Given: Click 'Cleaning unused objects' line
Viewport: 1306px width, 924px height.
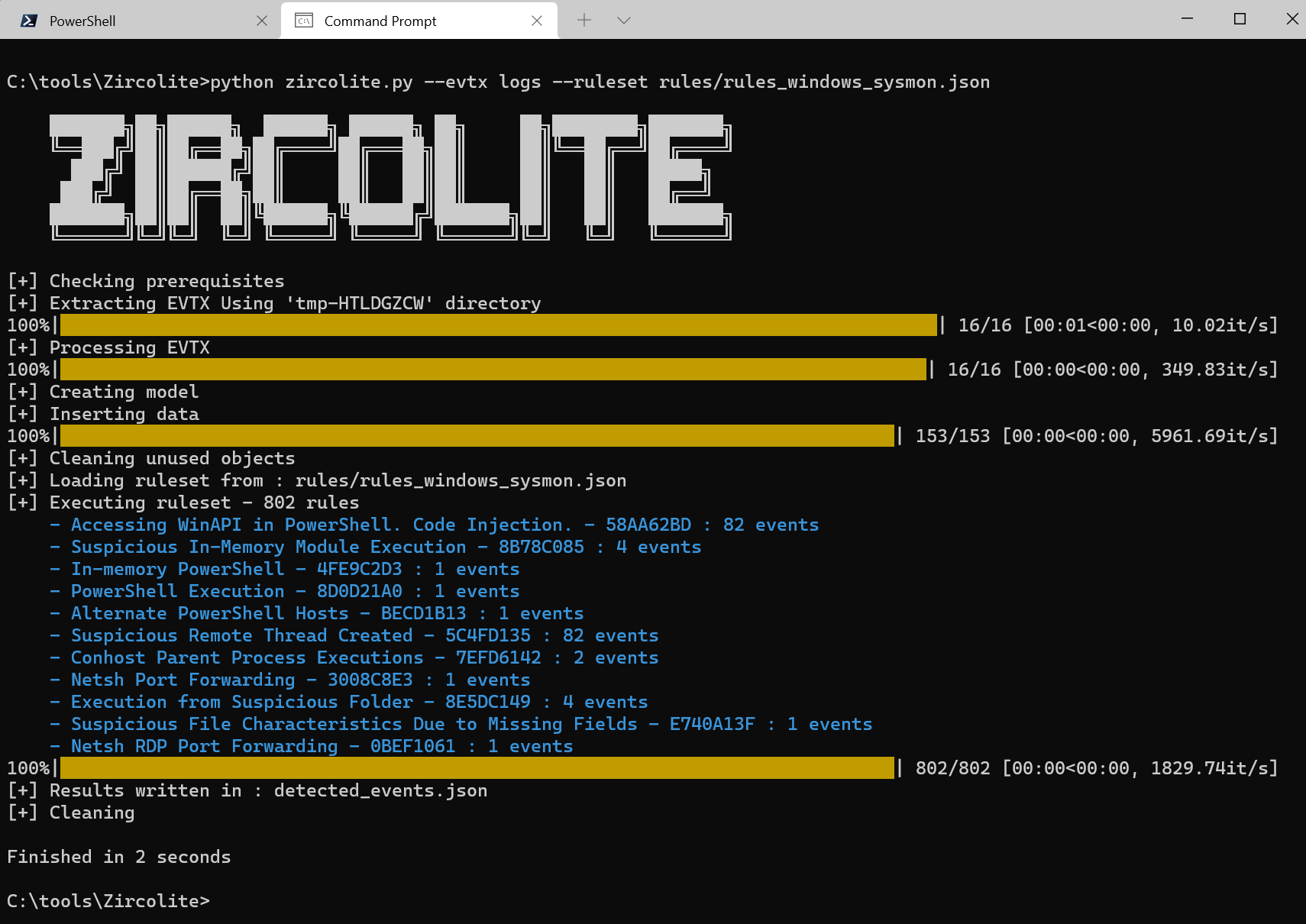Looking at the screenshot, I should pyautogui.click(x=150, y=458).
